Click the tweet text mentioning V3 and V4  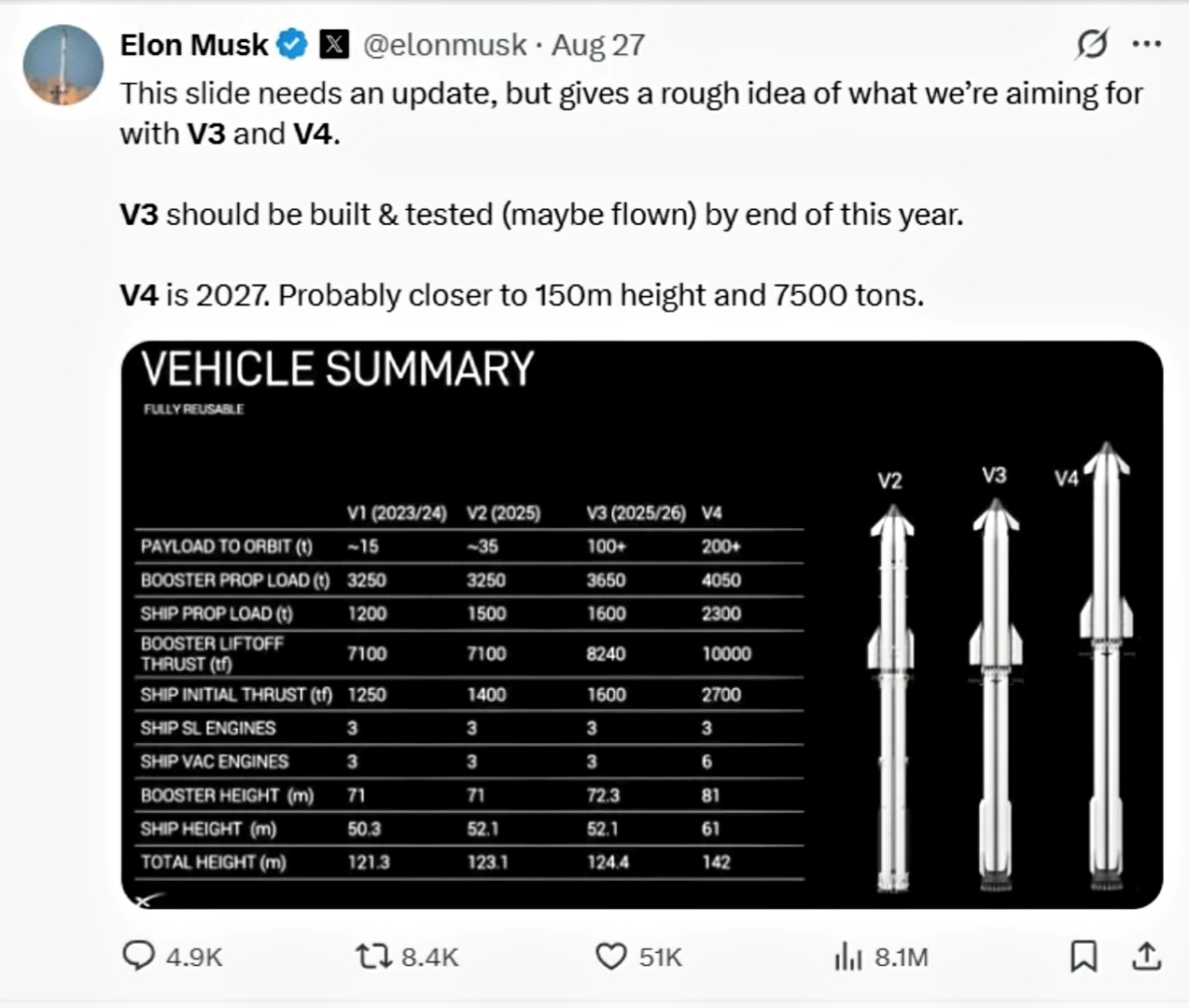point(631,113)
